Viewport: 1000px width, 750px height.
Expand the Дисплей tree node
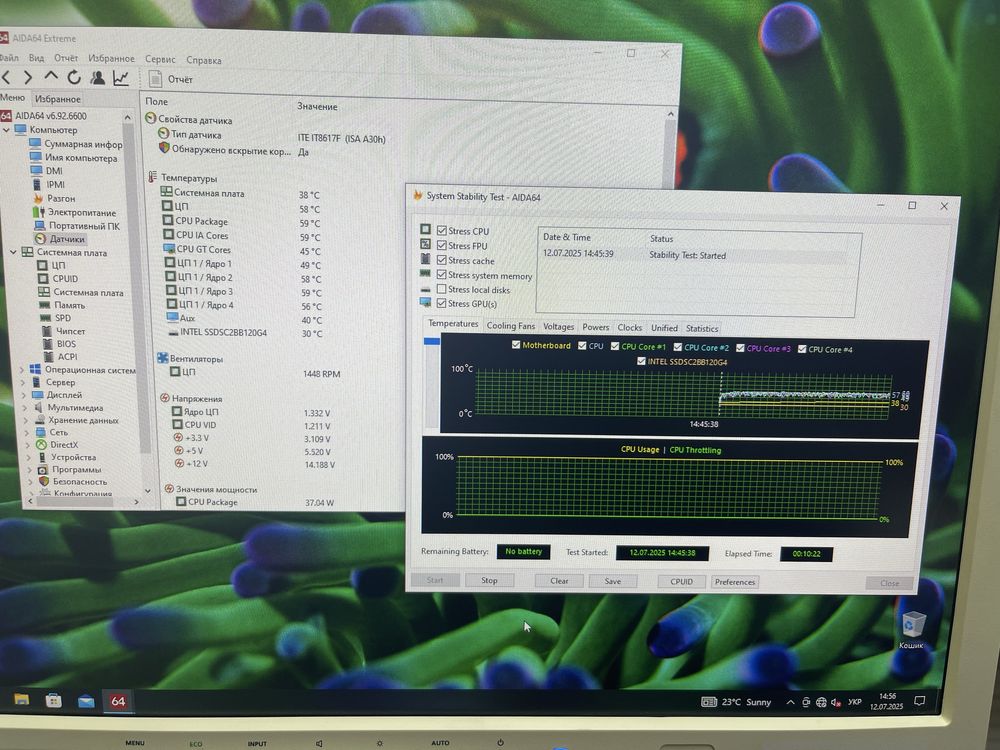tap(24, 395)
